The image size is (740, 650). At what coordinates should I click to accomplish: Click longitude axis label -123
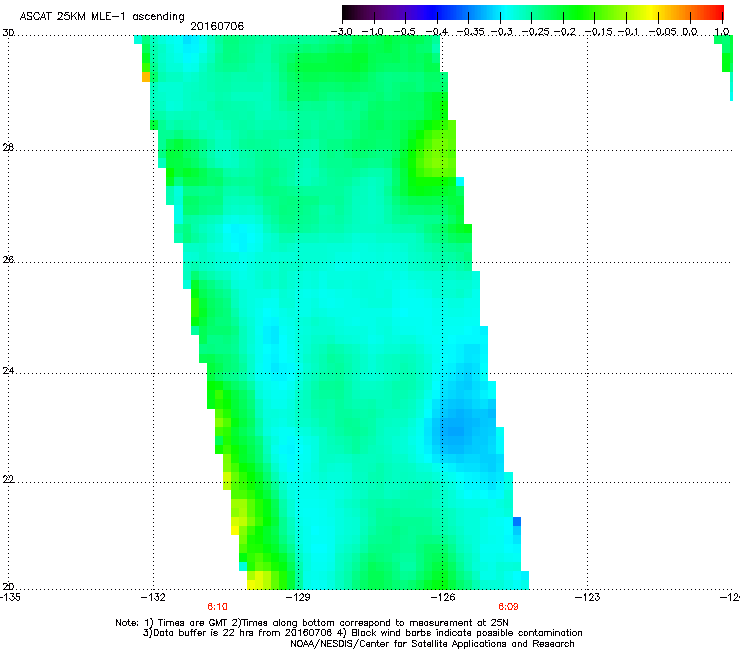coord(588,597)
